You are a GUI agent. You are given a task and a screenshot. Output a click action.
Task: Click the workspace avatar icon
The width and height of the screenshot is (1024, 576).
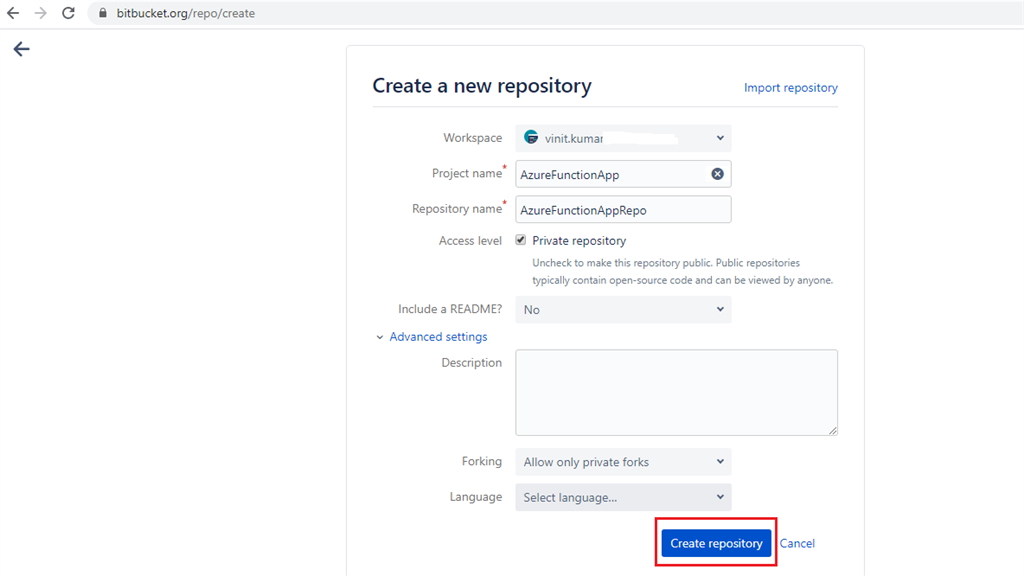click(x=531, y=137)
